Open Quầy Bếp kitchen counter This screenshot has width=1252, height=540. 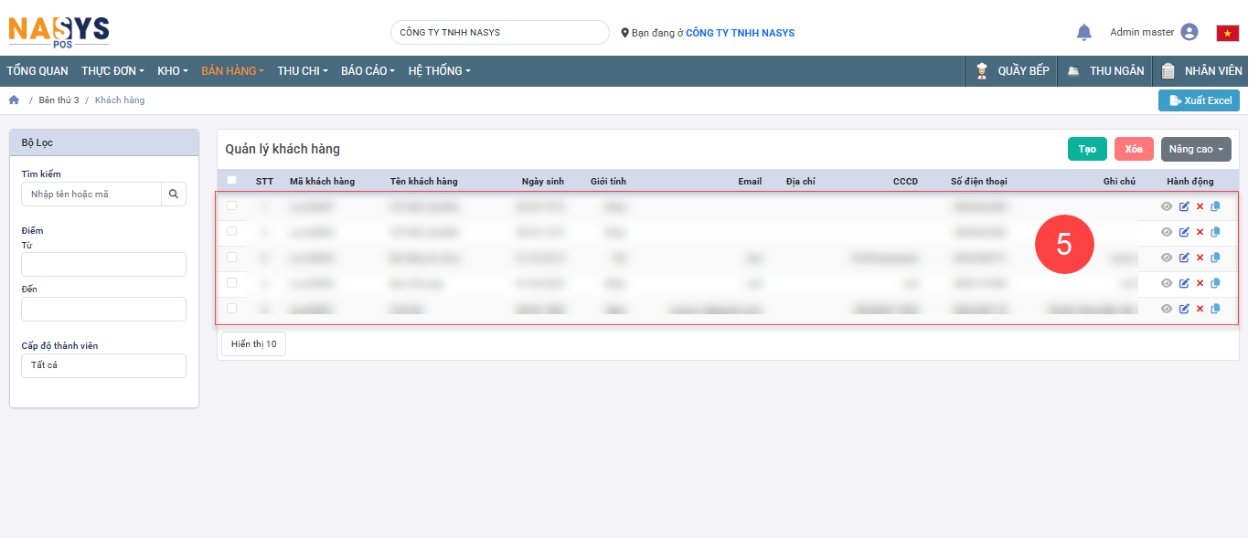pos(1012,71)
